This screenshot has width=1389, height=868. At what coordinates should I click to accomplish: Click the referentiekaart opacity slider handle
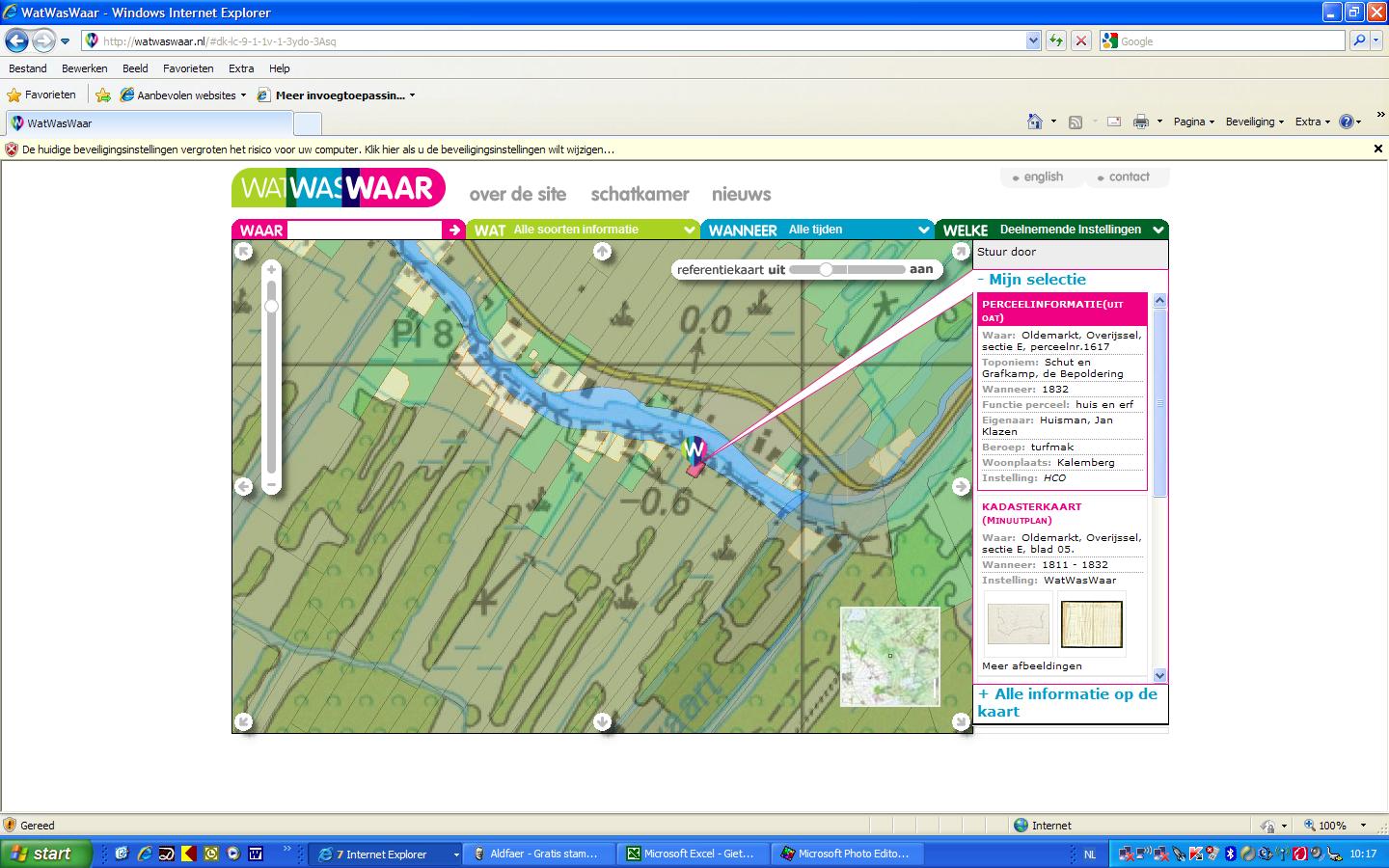[826, 269]
